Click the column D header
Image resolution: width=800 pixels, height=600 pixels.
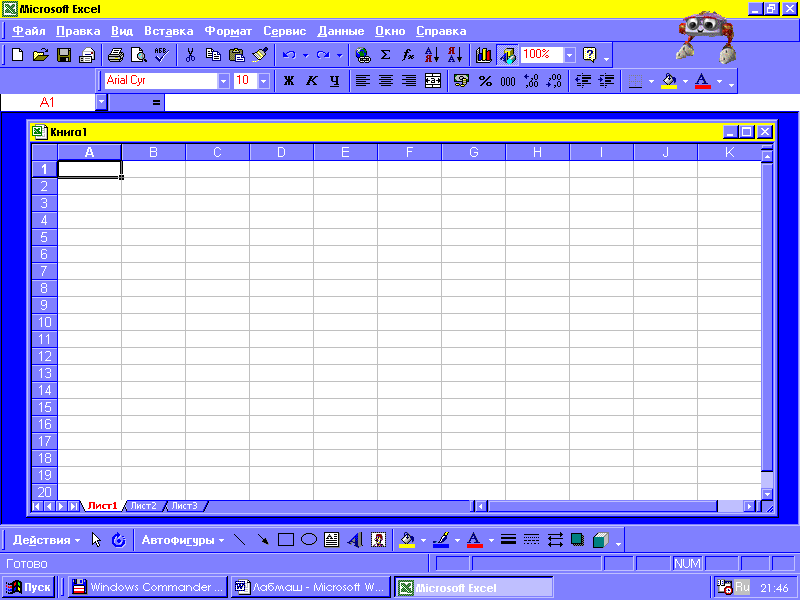281,152
